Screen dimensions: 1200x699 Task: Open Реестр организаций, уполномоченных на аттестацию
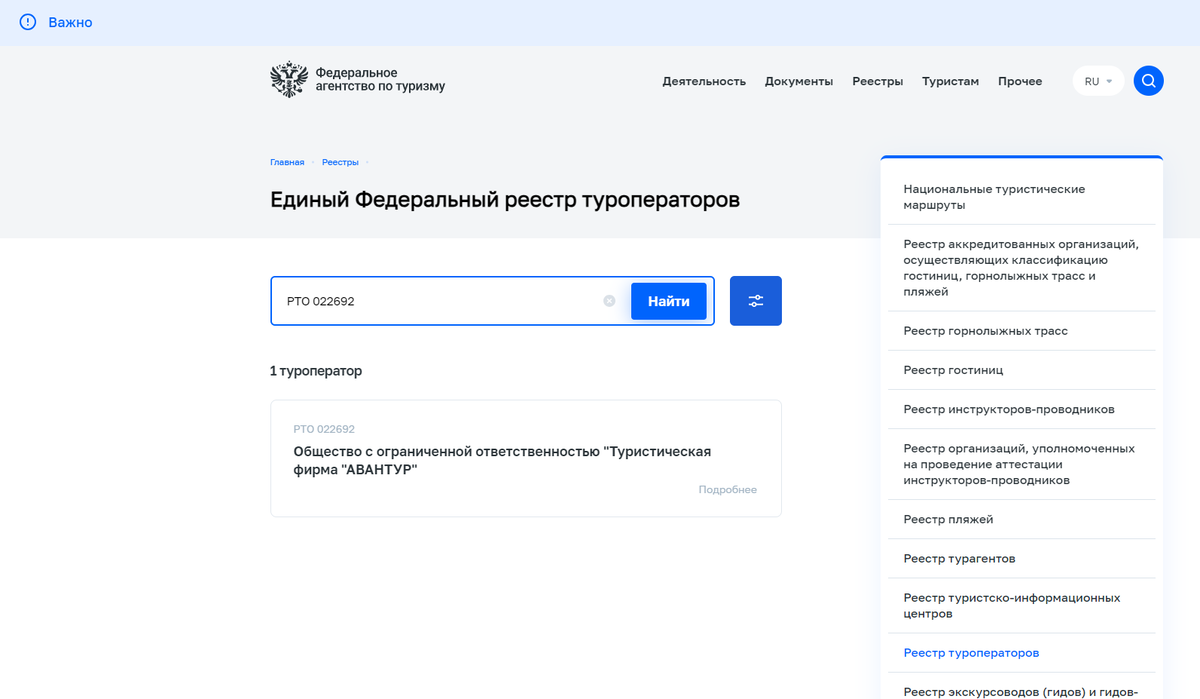[1022, 464]
